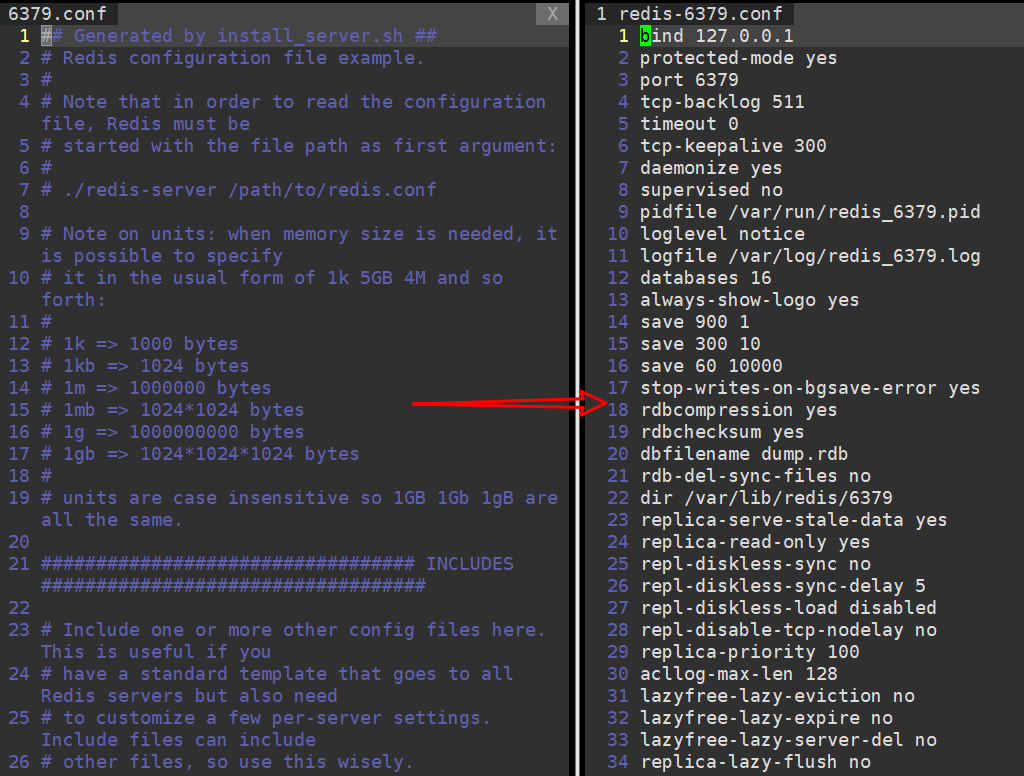Image resolution: width=1024 pixels, height=776 pixels.
Task: Click the comment '# 1m => 1000000 bytes'
Action: [155, 388]
